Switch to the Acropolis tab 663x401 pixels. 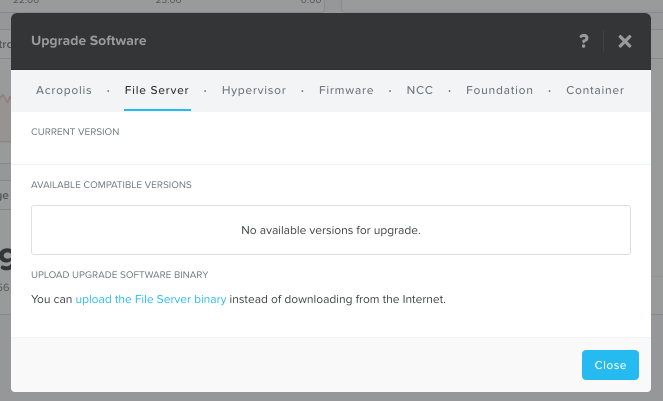point(64,90)
